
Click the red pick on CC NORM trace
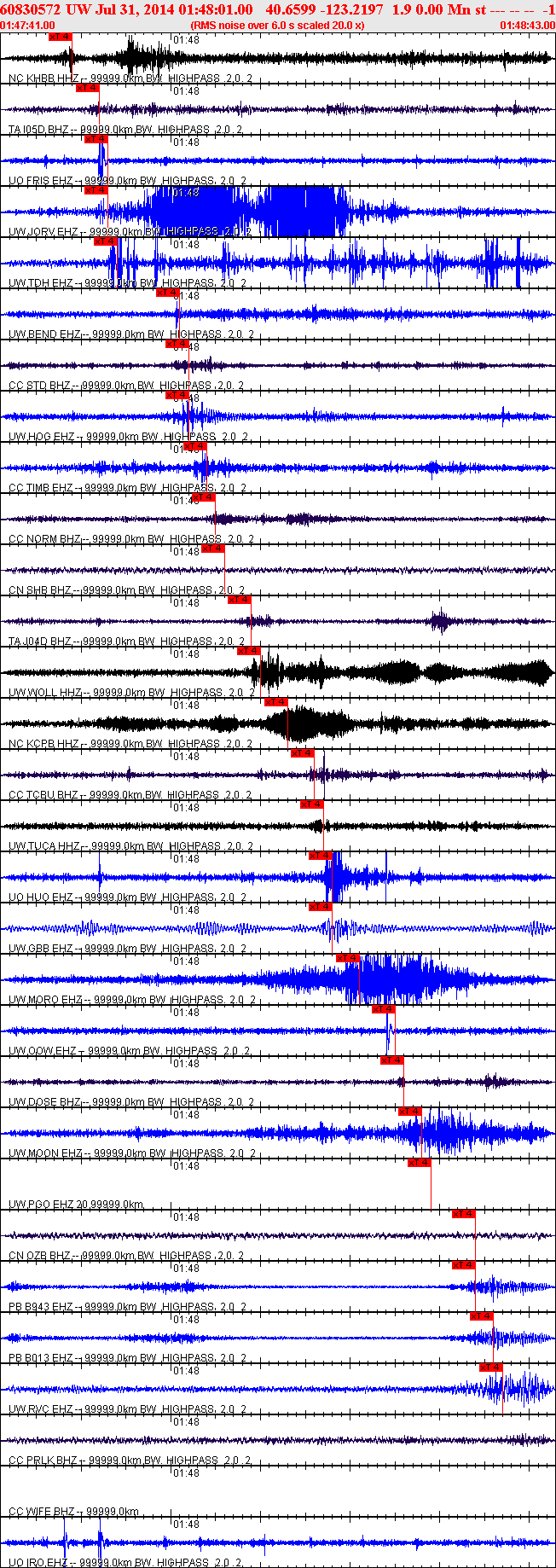[x=203, y=497]
